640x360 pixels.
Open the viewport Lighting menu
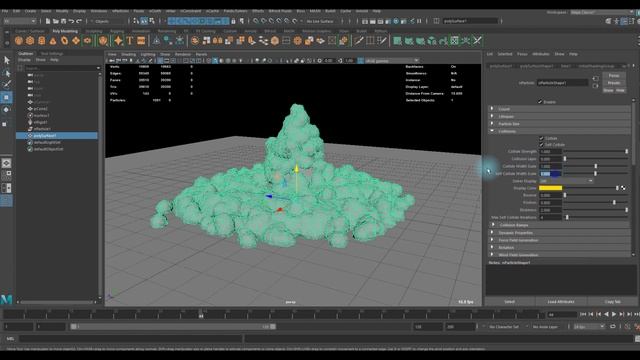[x=148, y=54]
